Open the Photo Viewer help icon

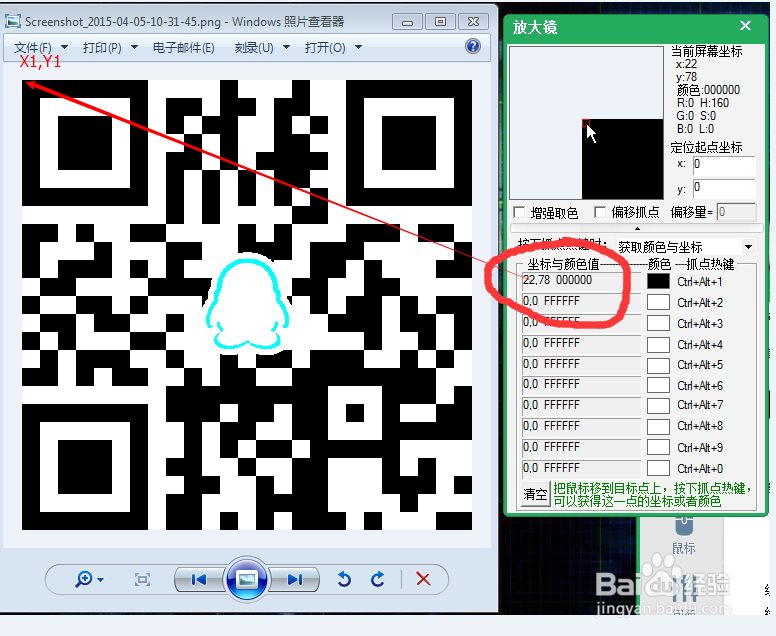473,47
